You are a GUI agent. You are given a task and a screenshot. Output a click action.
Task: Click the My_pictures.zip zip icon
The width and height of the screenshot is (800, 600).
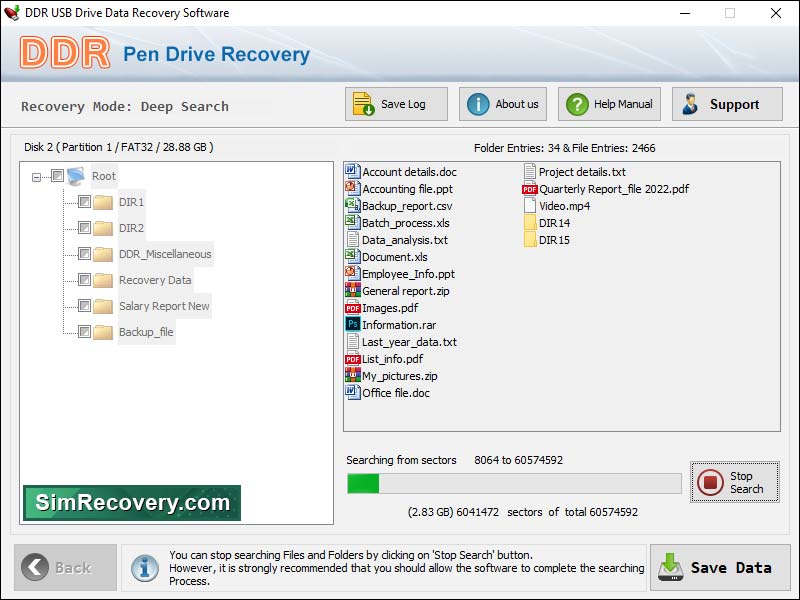(x=352, y=375)
